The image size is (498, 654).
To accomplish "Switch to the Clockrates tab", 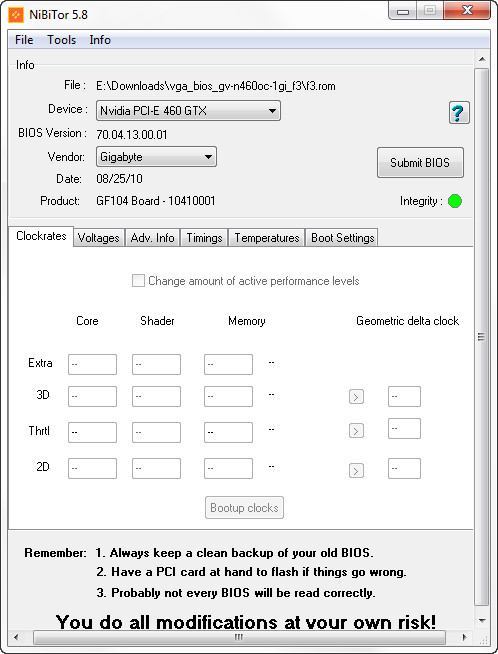I will (41, 236).
